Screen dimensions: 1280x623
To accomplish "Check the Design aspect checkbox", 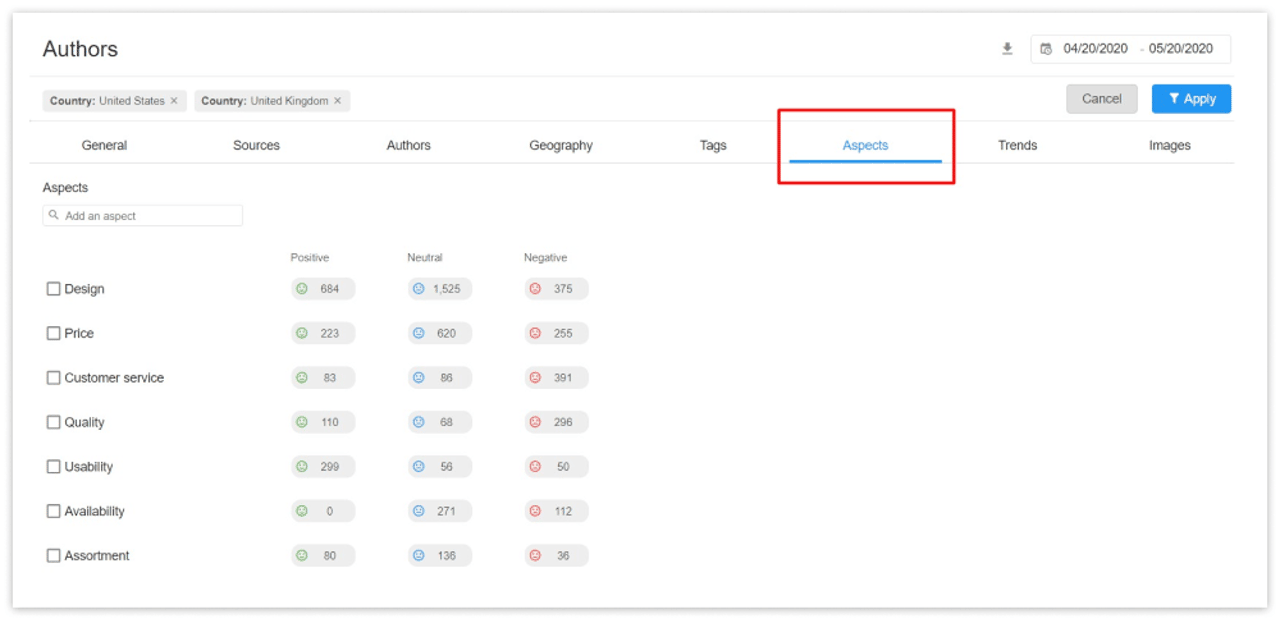I will click(53, 288).
